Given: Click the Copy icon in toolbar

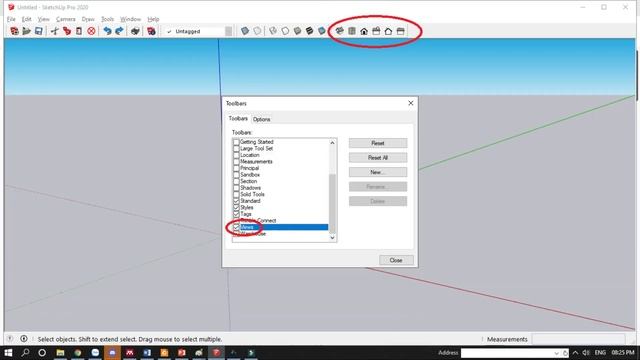Looking at the screenshot, I should point(67,31).
